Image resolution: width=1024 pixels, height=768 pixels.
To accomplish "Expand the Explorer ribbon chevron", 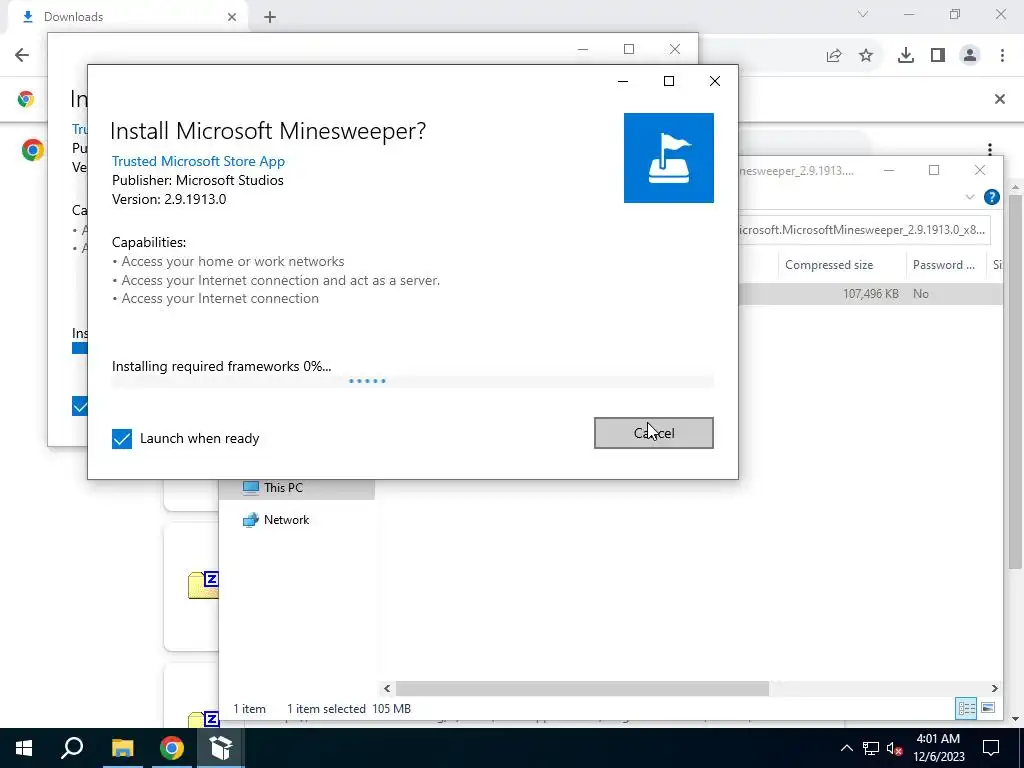I will pos(970,197).
